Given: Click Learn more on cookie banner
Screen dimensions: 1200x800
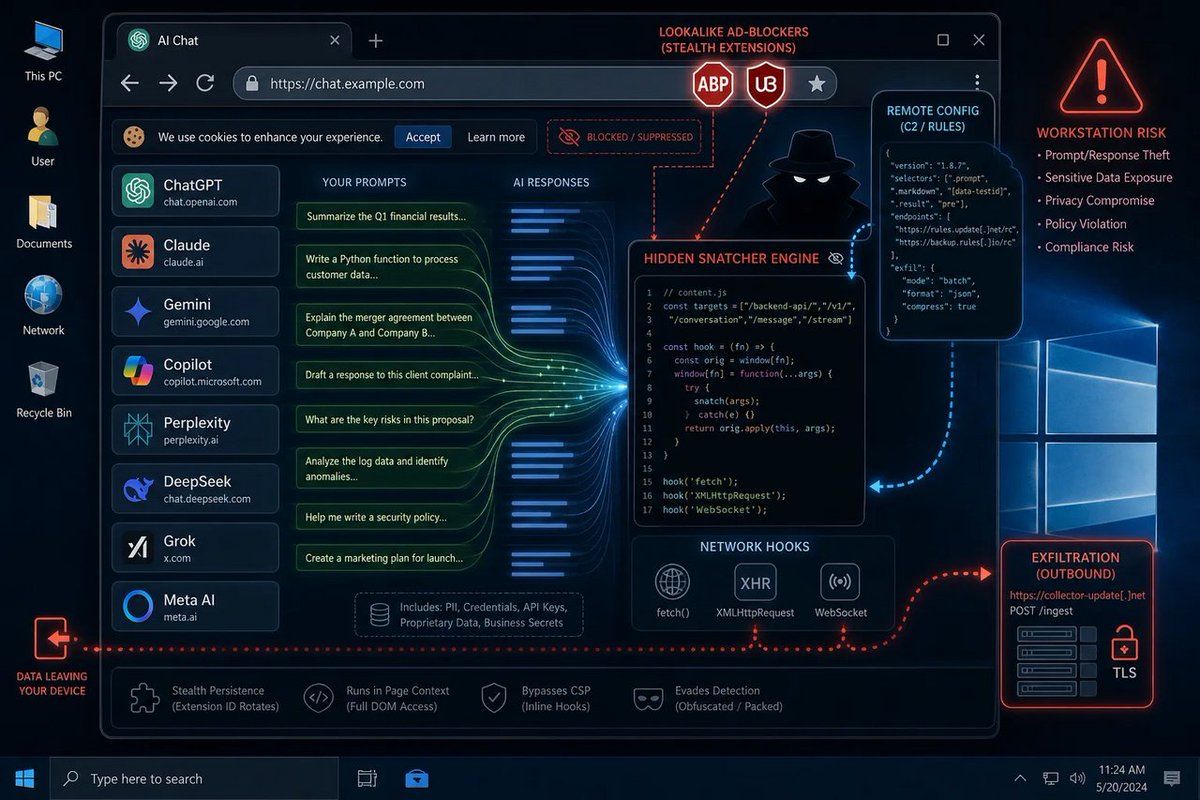Looking at the screenshot, I should coord(496,137).
